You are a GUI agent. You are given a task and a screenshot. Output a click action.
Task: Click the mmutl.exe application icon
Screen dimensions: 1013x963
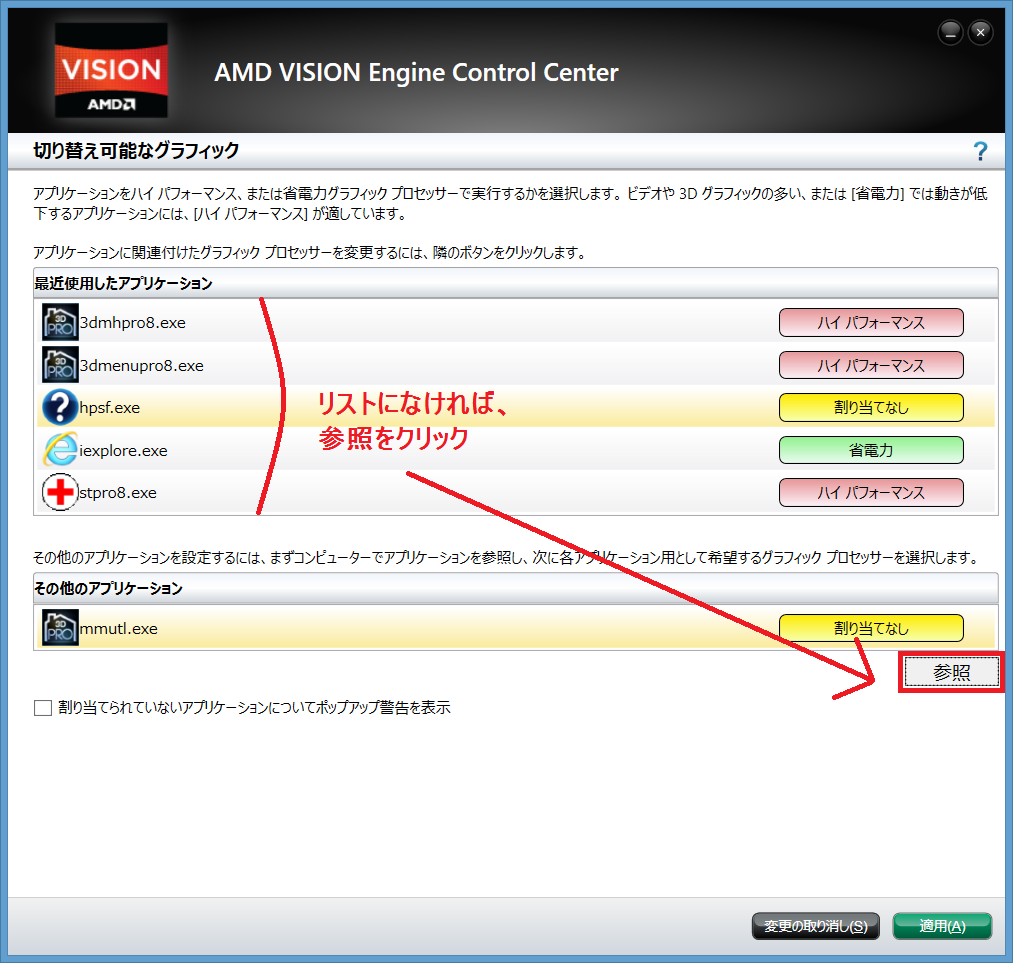[60, 628]
